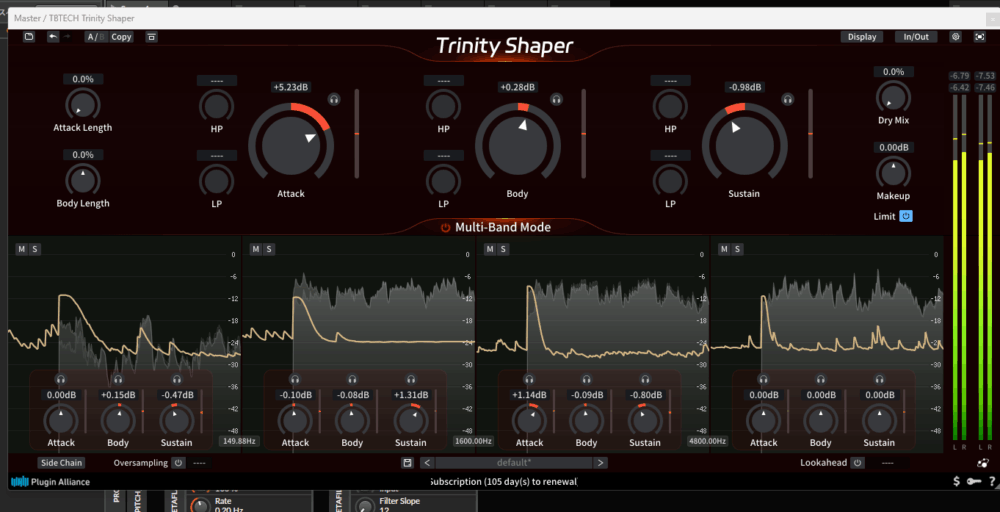
Task: Mute the first band with M
Action: click(x=21, y=249)
